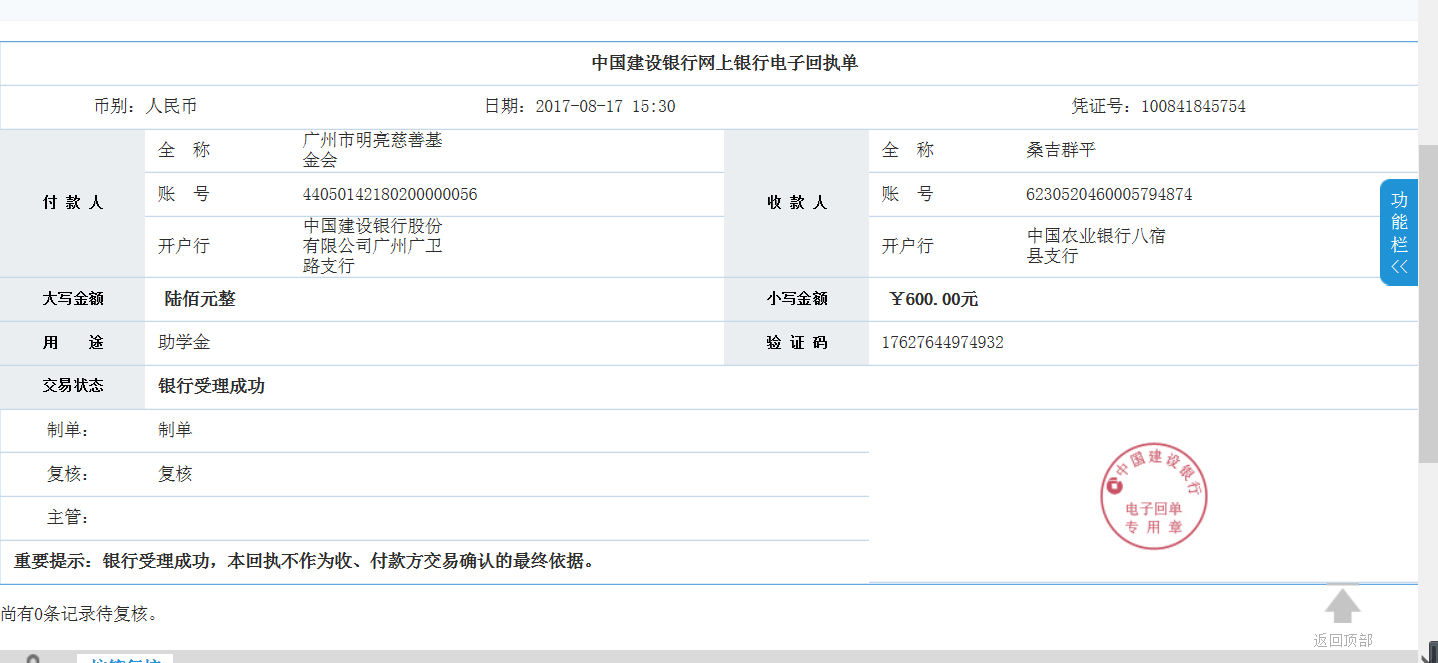Click payee bank 中国农业银行八宿县支行

pyautogui.click(x=1096, y=246)
